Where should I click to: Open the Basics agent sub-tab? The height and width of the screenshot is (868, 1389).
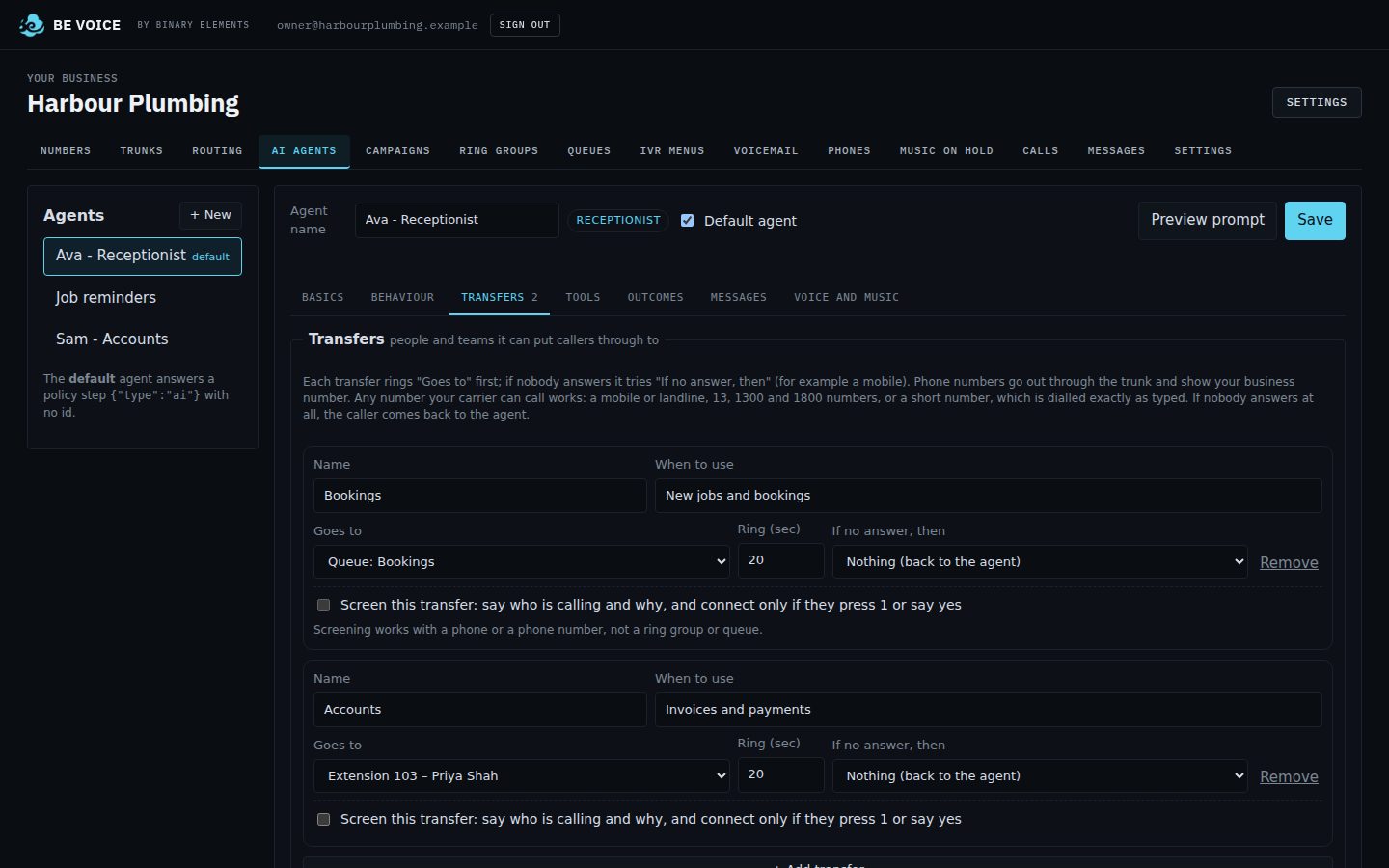(323, 298)
